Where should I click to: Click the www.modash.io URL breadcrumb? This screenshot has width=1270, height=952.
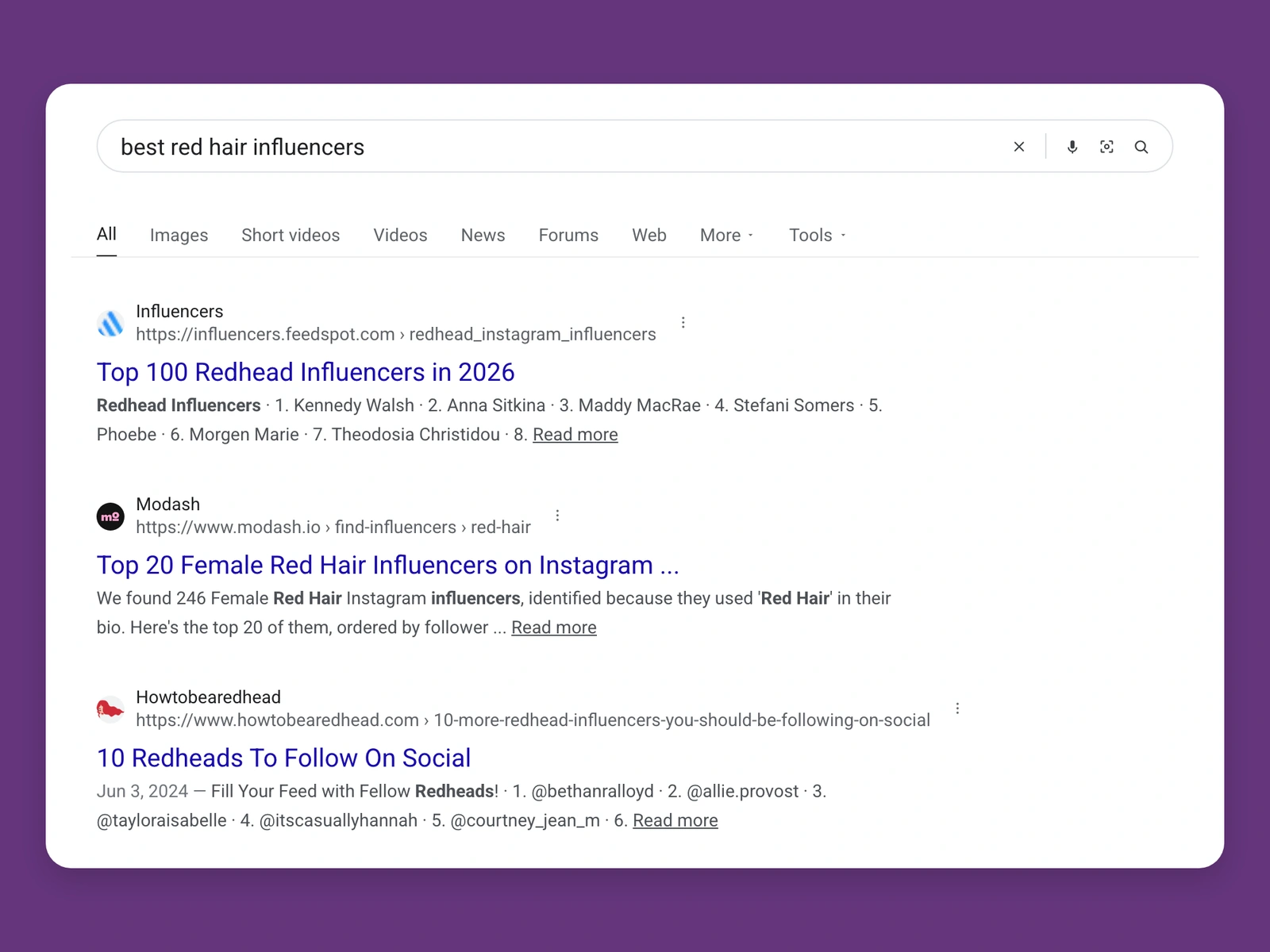pyautogui.click(x=333, y=527)
